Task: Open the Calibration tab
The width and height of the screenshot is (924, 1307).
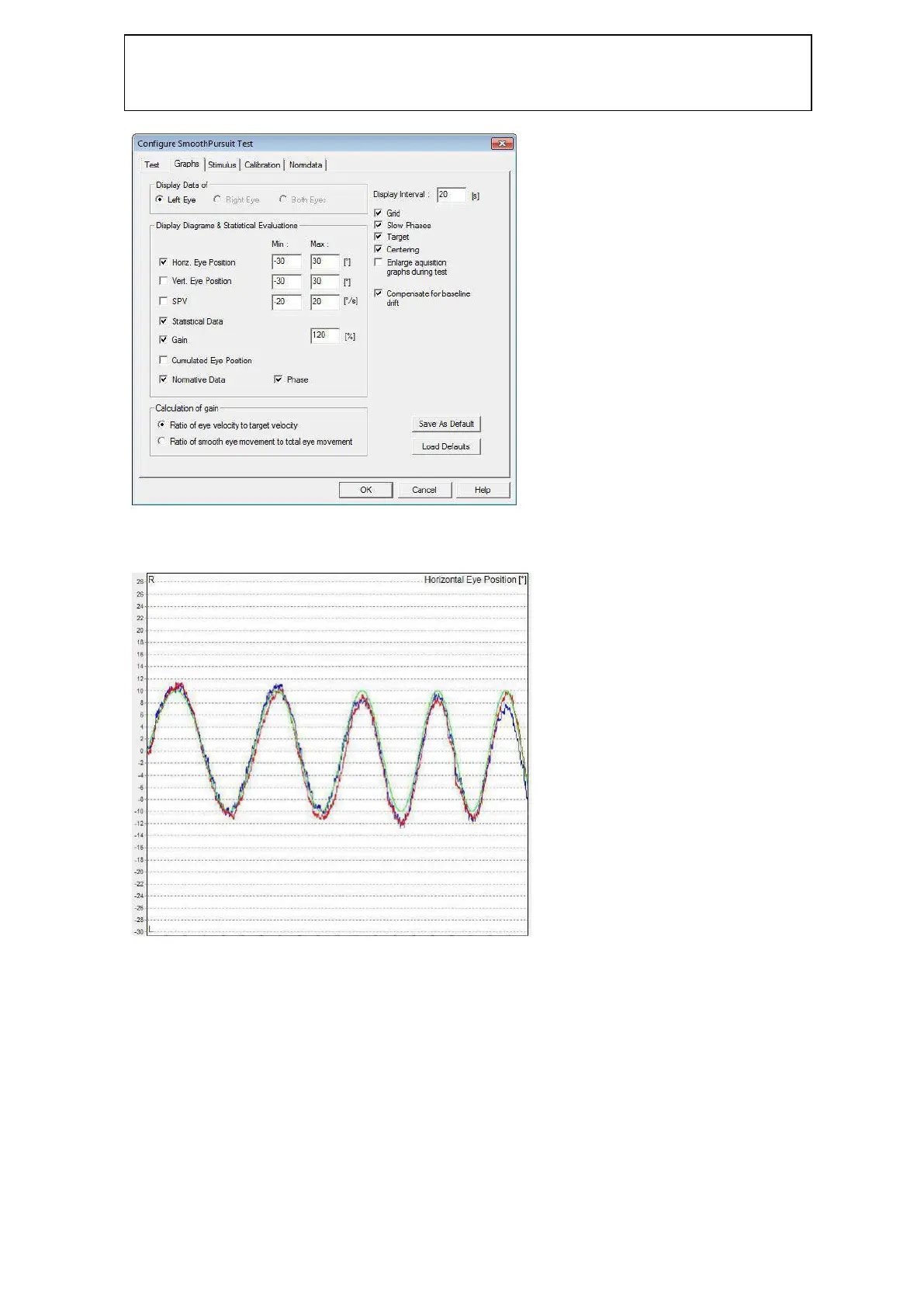Action: click(262, 165)
